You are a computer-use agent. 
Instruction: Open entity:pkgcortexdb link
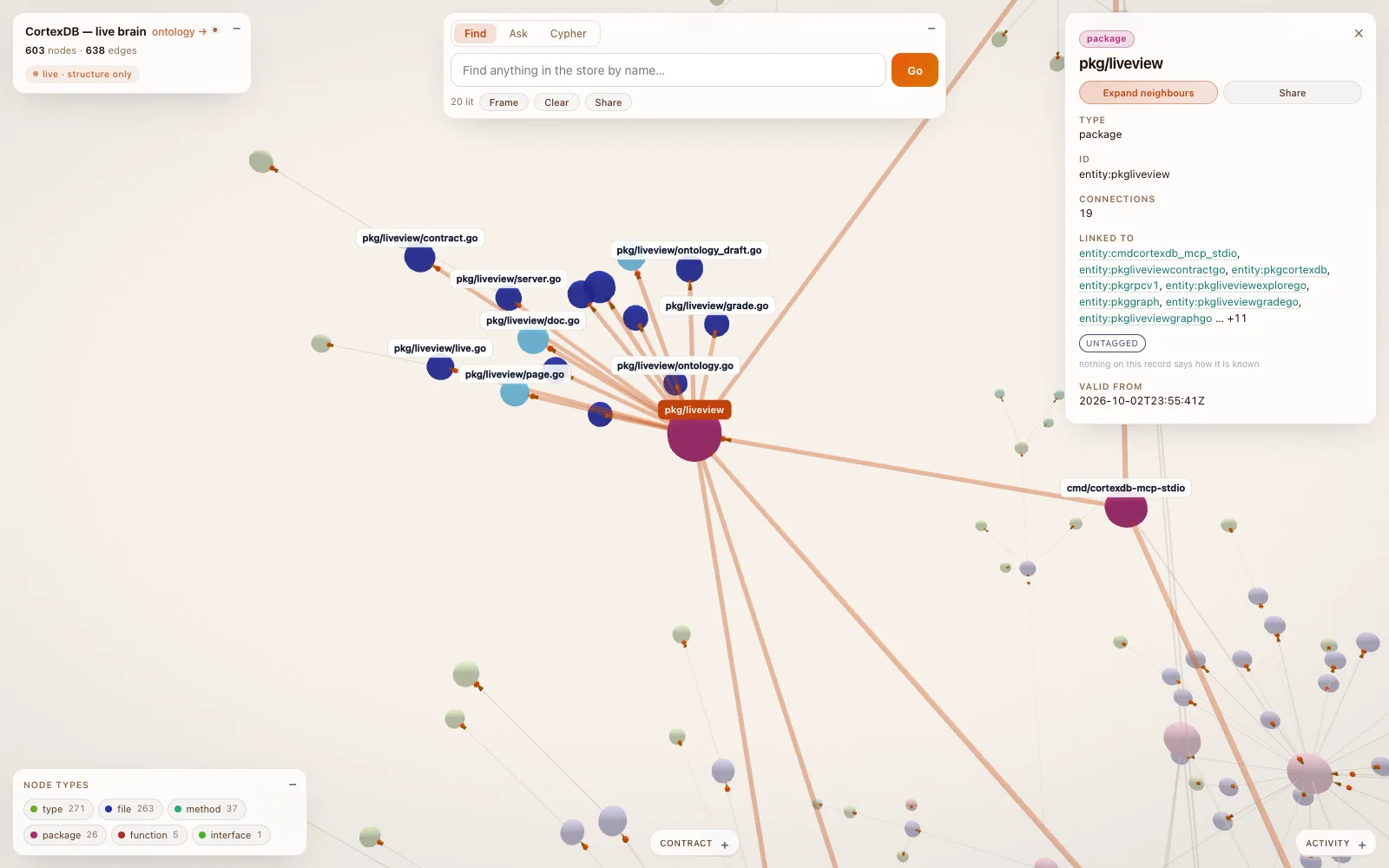[x=1279, y=270]
